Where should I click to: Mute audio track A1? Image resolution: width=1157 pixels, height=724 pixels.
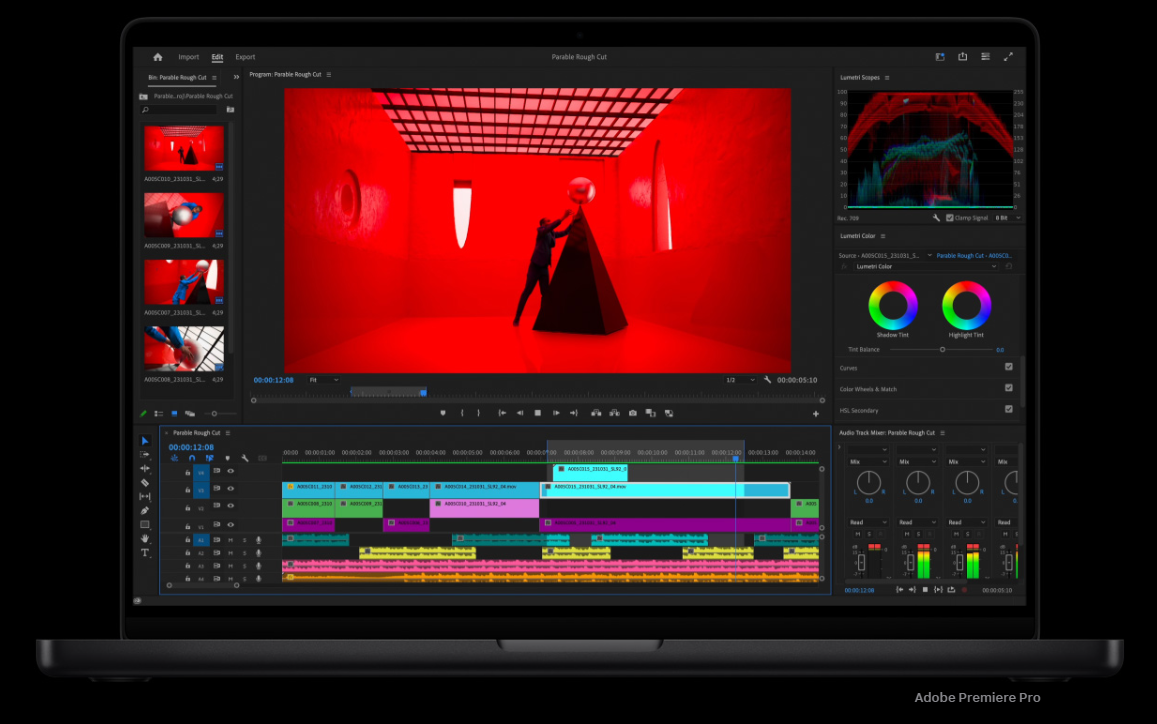[x=230, y=540]
